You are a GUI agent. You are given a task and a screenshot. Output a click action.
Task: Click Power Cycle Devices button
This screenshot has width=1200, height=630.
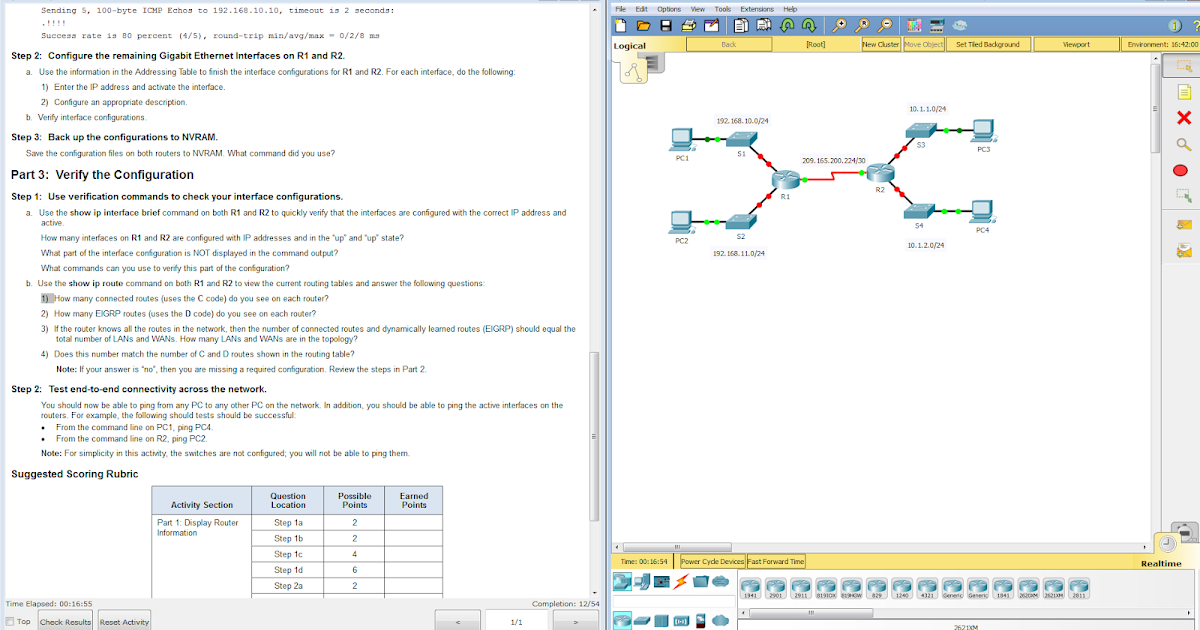[x=712, y=562]
